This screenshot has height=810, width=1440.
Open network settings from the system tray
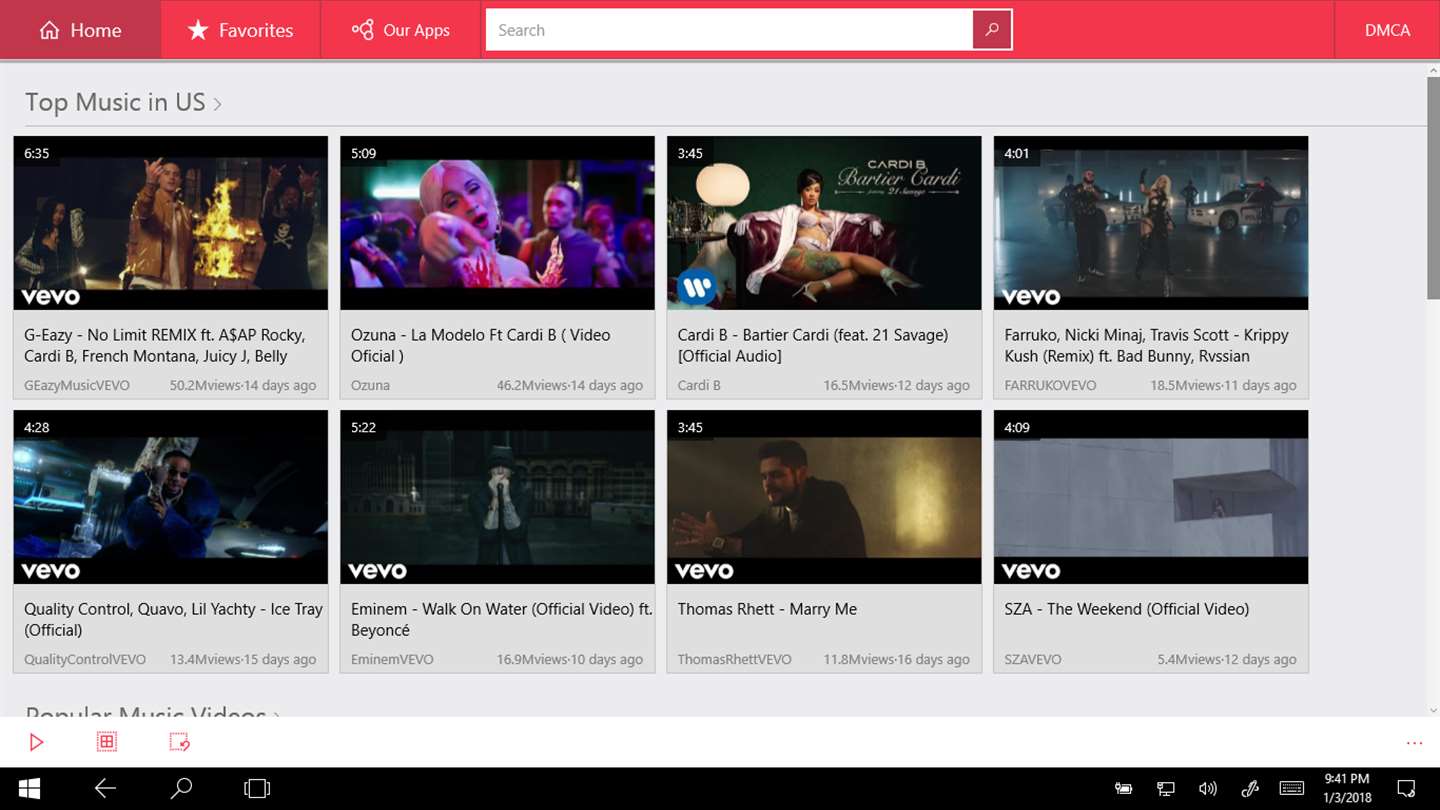1166,789
